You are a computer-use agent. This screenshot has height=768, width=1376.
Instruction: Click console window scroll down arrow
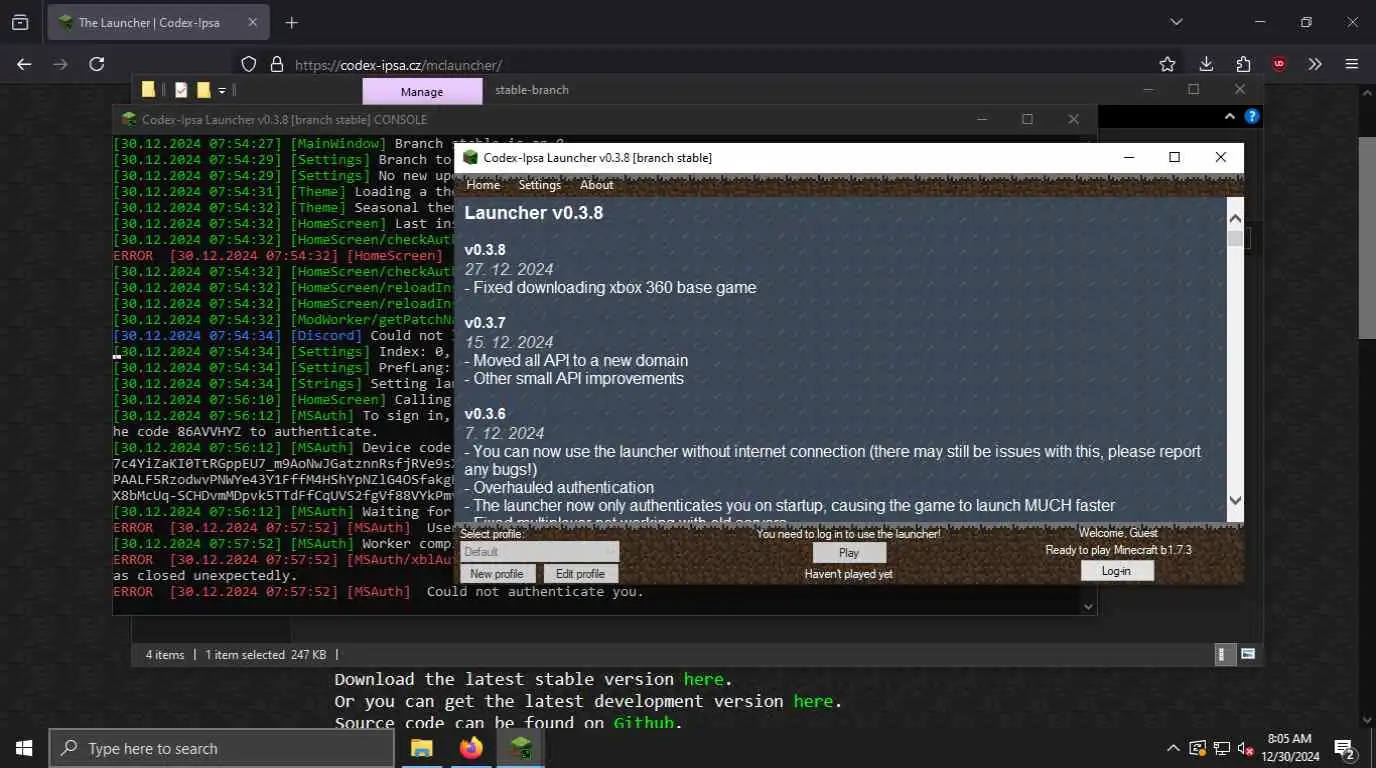1088,606
